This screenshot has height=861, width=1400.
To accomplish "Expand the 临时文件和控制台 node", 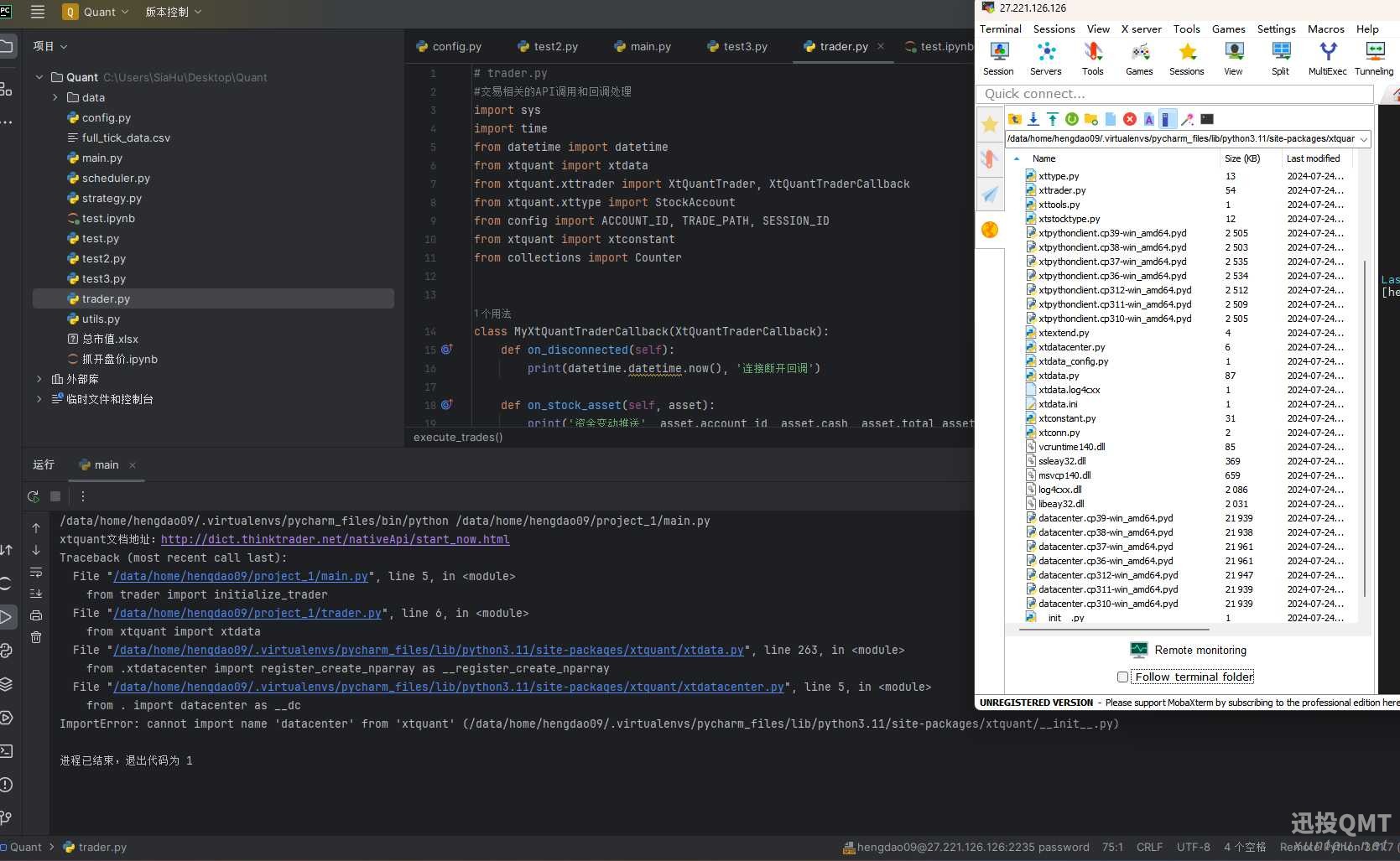I will 39,399.
